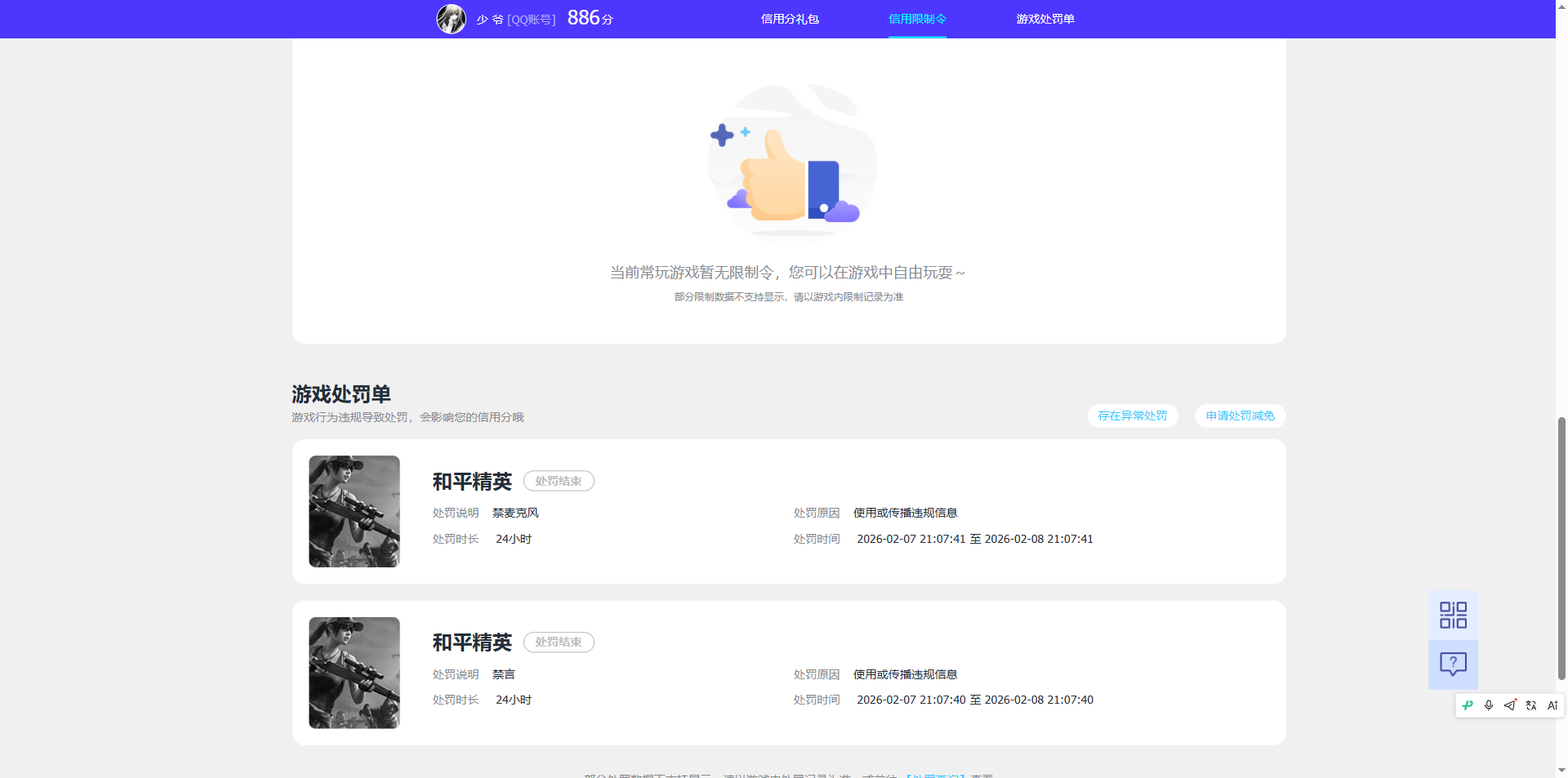Open the translate icon in floating toolbar
1568x778 pixels.
click(1531, 705)
